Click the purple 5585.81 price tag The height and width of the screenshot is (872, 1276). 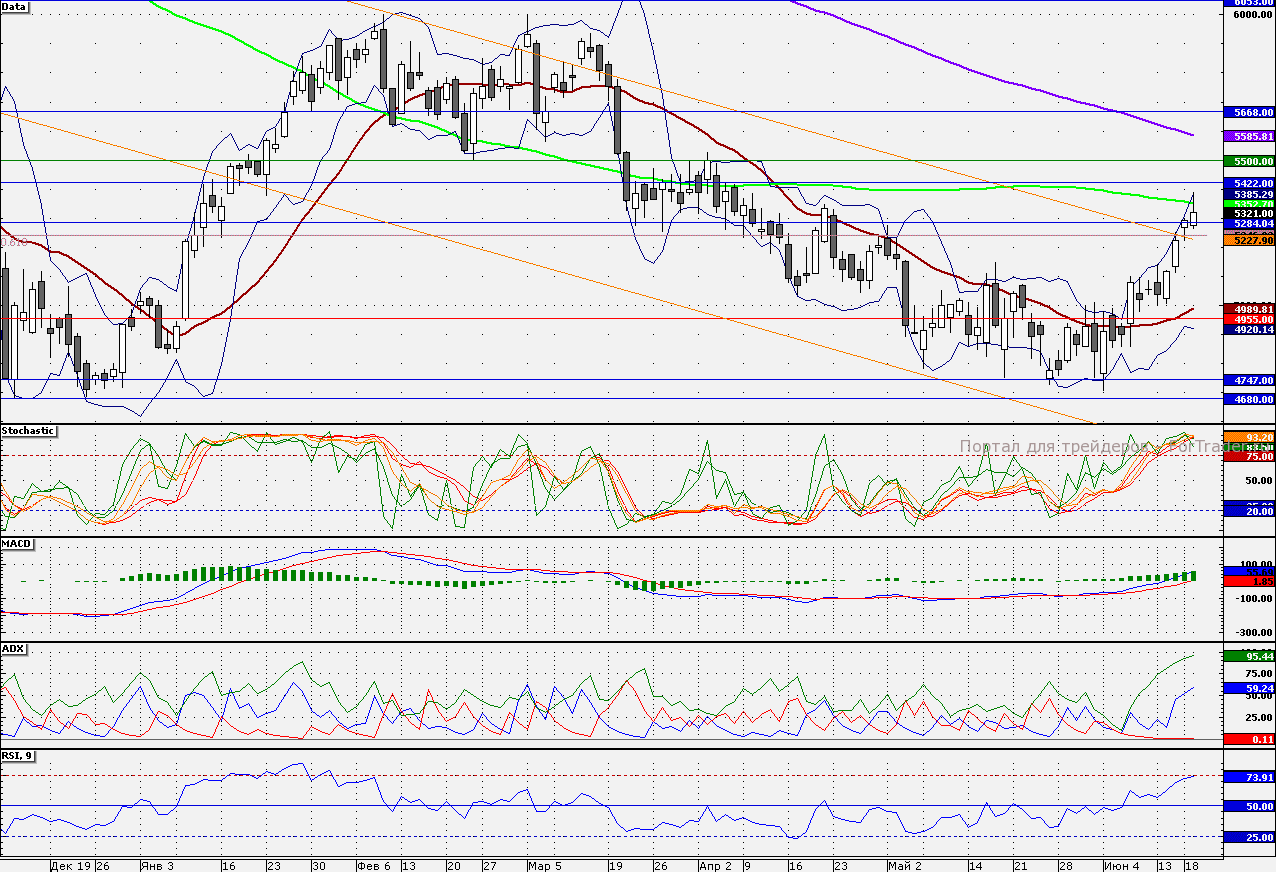click(x=1250, y=136)
